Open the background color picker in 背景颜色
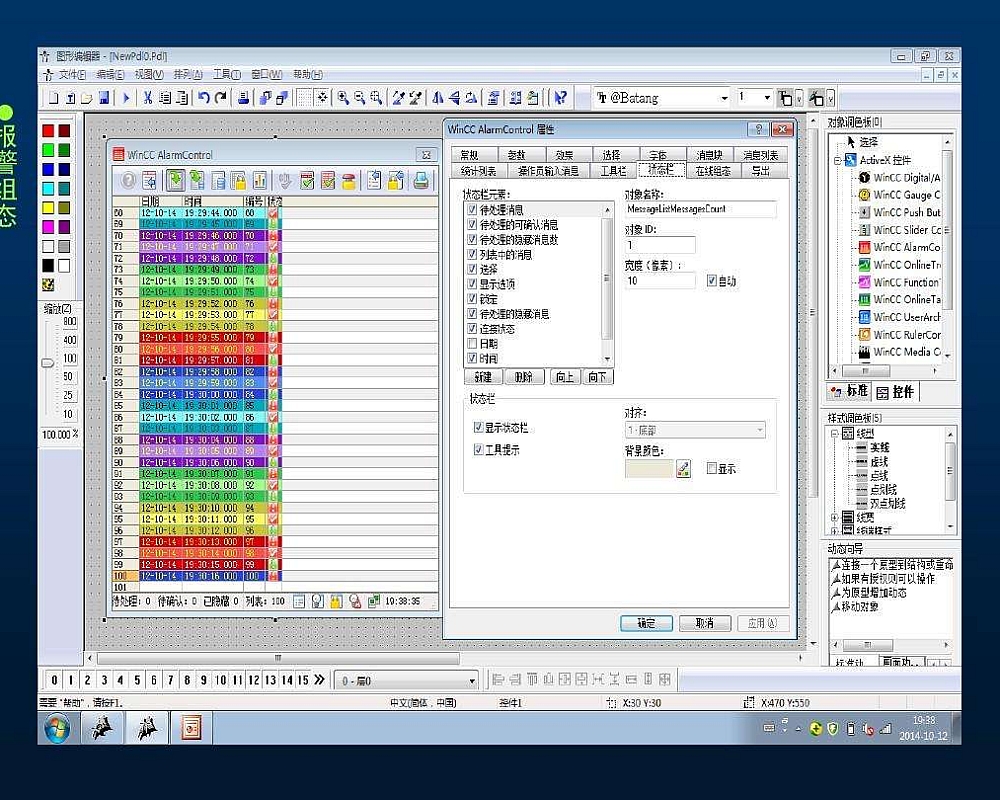The width and height of the screenshot is (1000, 800). click(683, 468)
